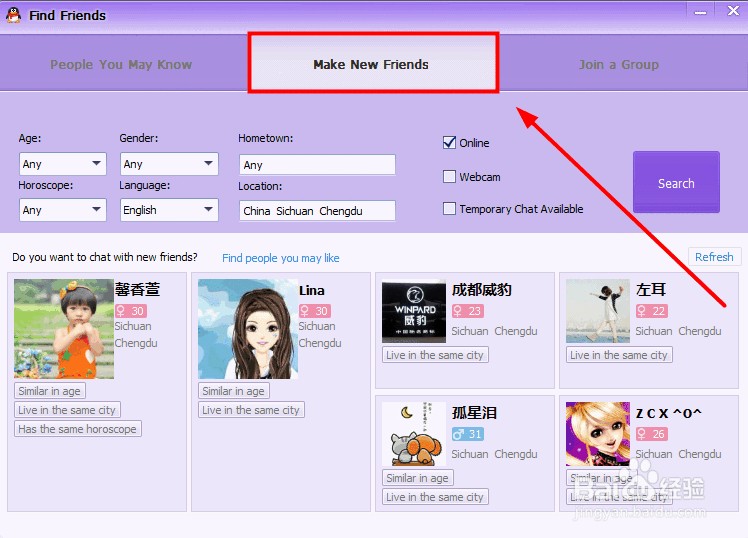Click Similar in age tag under Lina
This screenshot has width=748, height=538.
(233, 391)
